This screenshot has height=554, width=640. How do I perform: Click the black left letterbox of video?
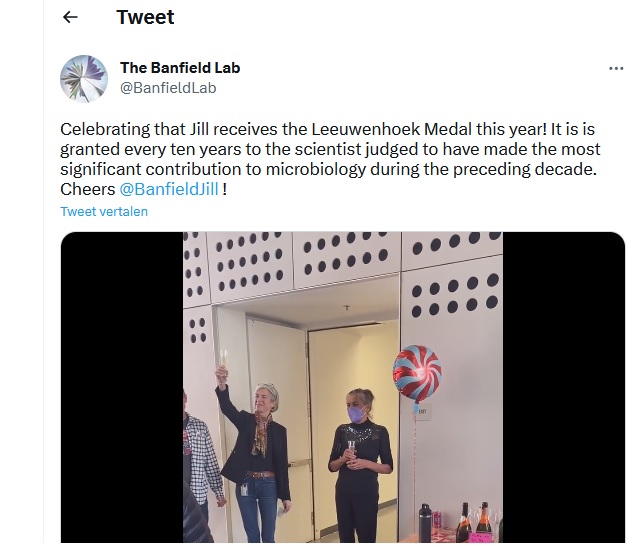[x=122, y=387]
